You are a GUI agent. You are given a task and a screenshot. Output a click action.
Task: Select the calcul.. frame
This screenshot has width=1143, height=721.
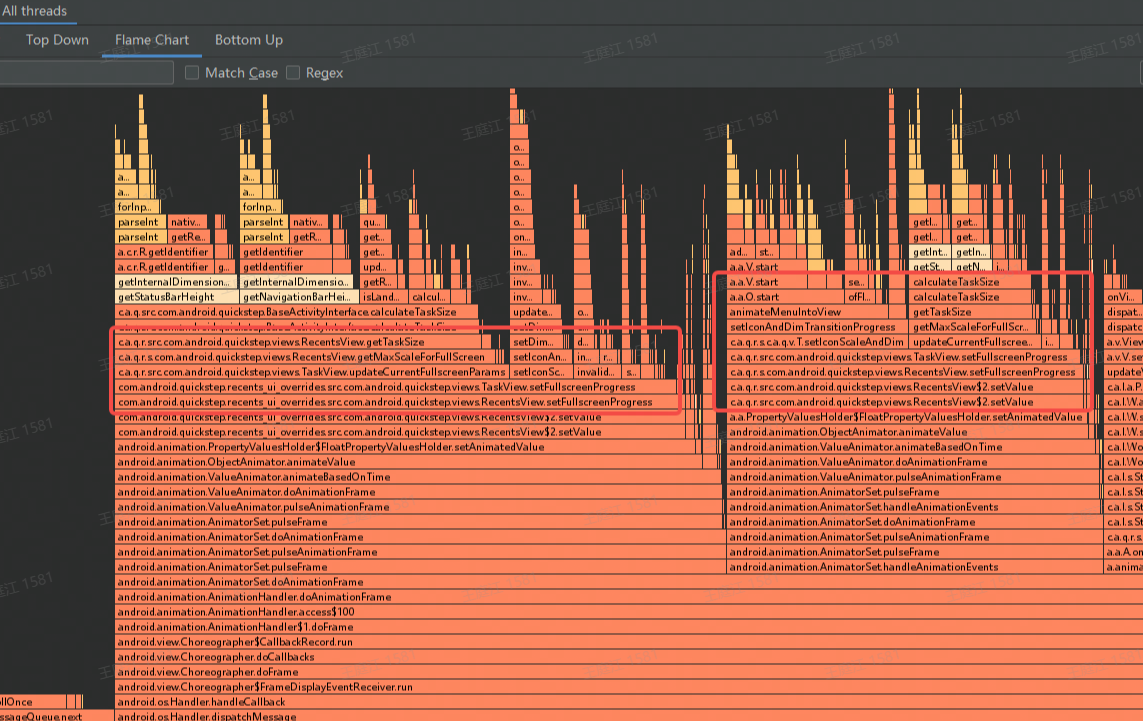pos(429,297)
